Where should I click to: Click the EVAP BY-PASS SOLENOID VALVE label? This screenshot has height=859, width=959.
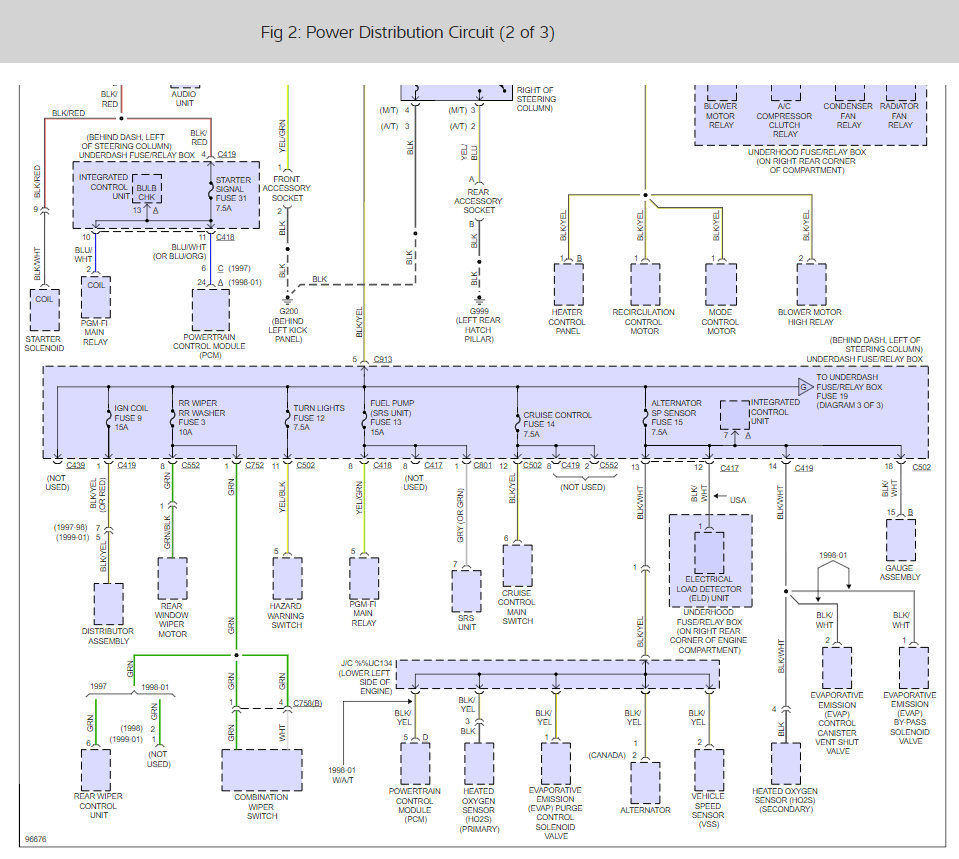(909, 718)
